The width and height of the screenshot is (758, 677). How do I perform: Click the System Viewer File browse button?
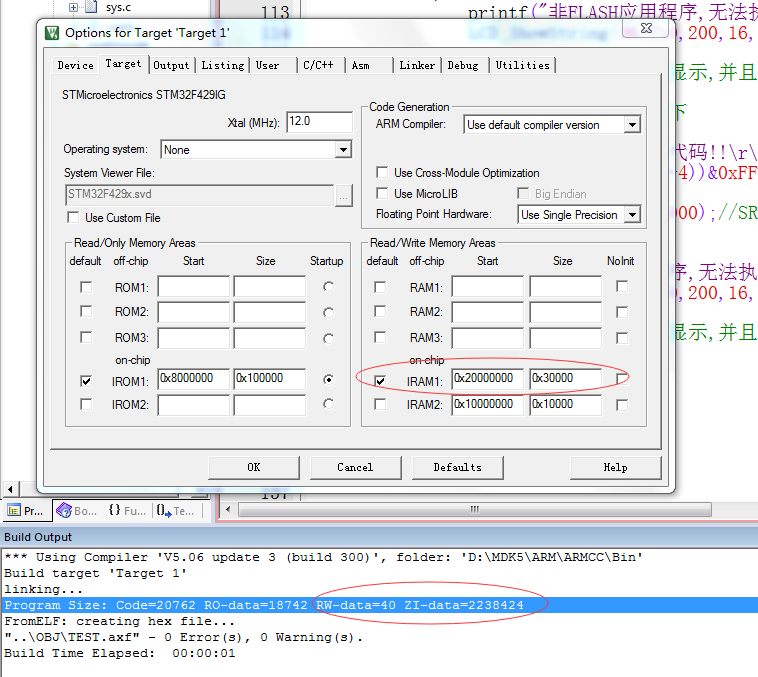tap(344, 195)
